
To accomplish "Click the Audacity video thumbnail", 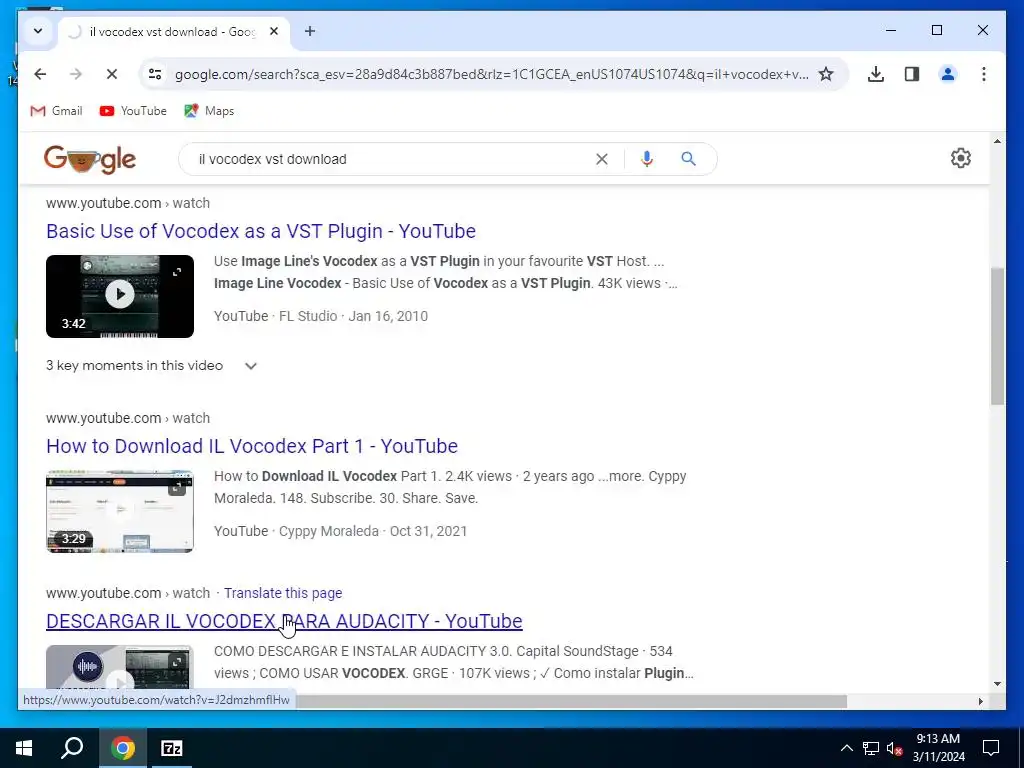I will 120,667.
